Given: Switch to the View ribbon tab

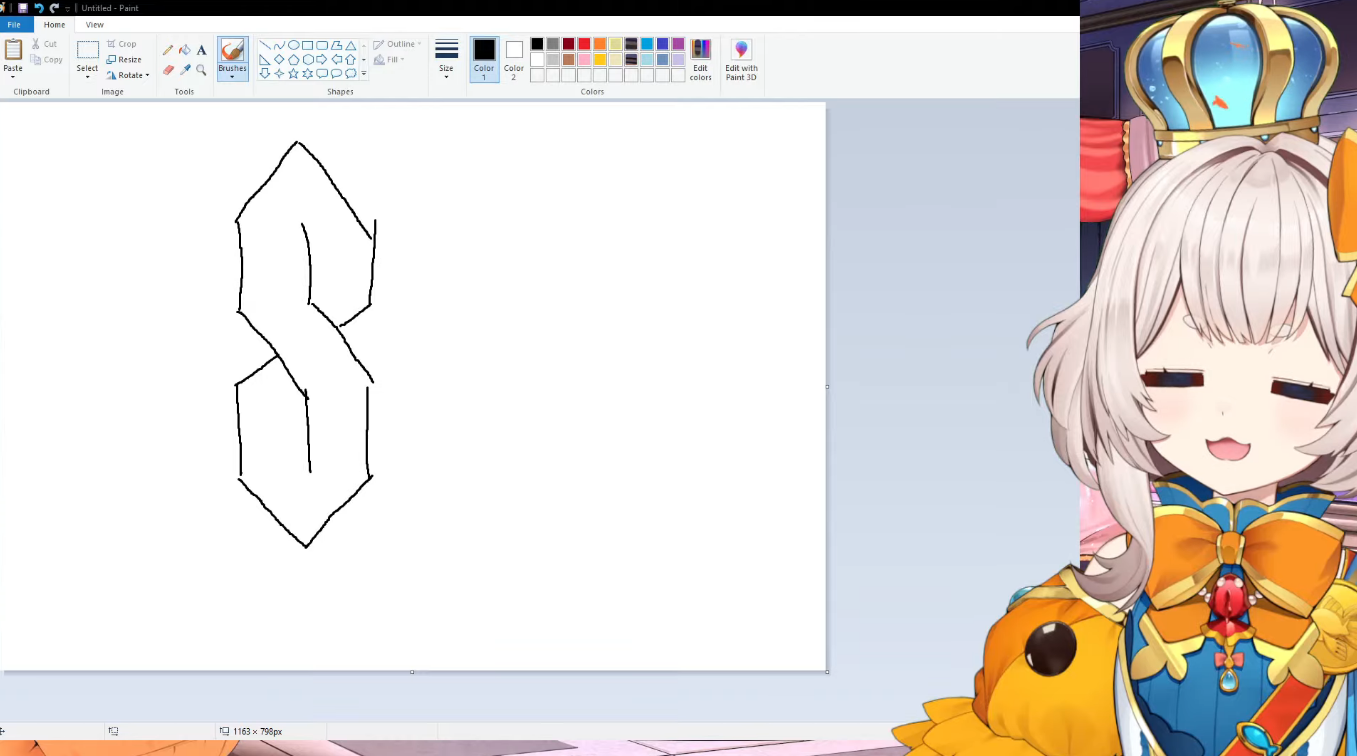Looking at the screenshot, I should tap(95, 24).
